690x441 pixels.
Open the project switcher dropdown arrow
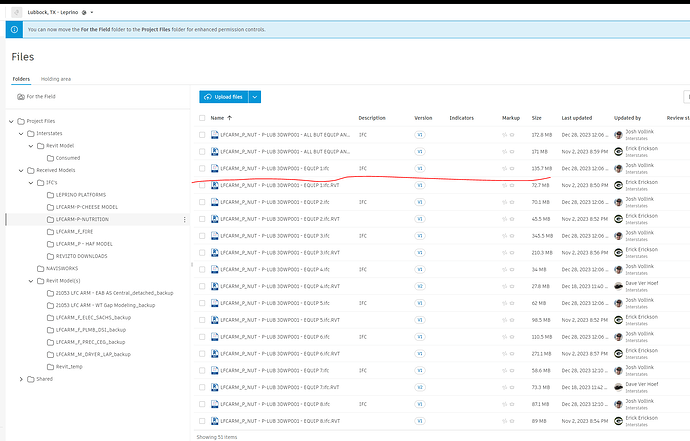click(x=92, y=12)
